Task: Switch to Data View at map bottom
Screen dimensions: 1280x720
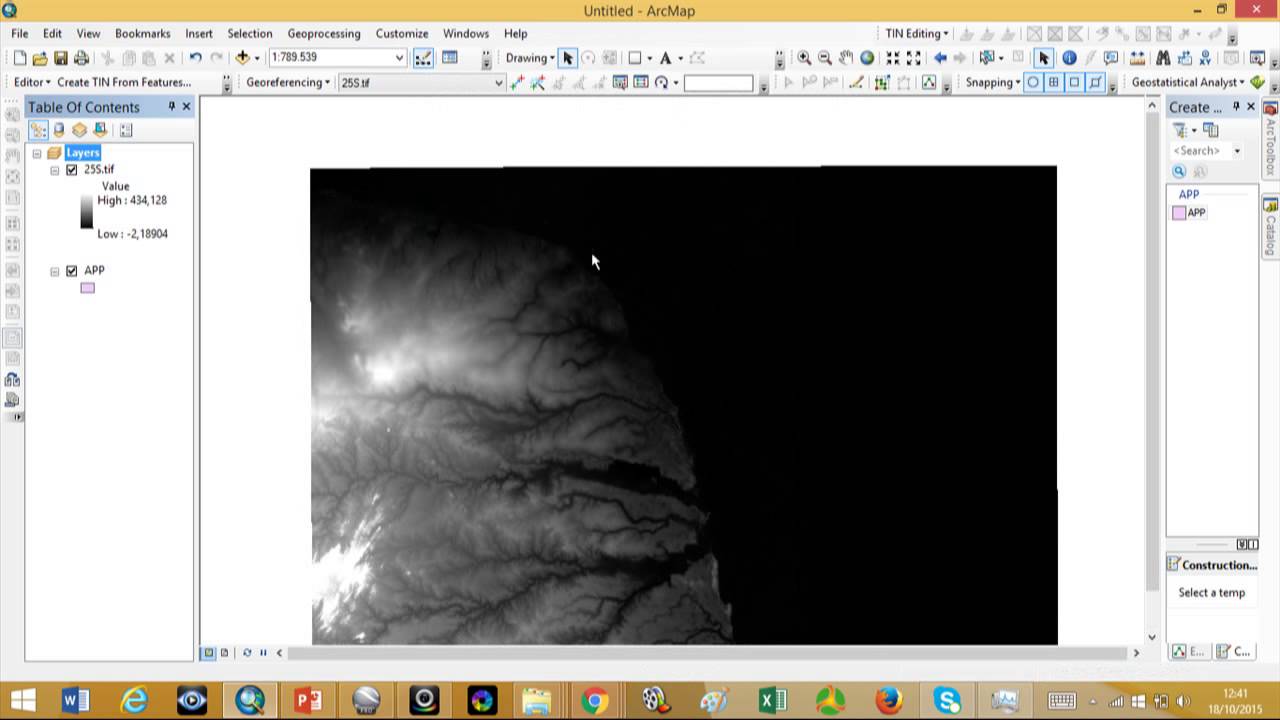Action: [209, 653]
